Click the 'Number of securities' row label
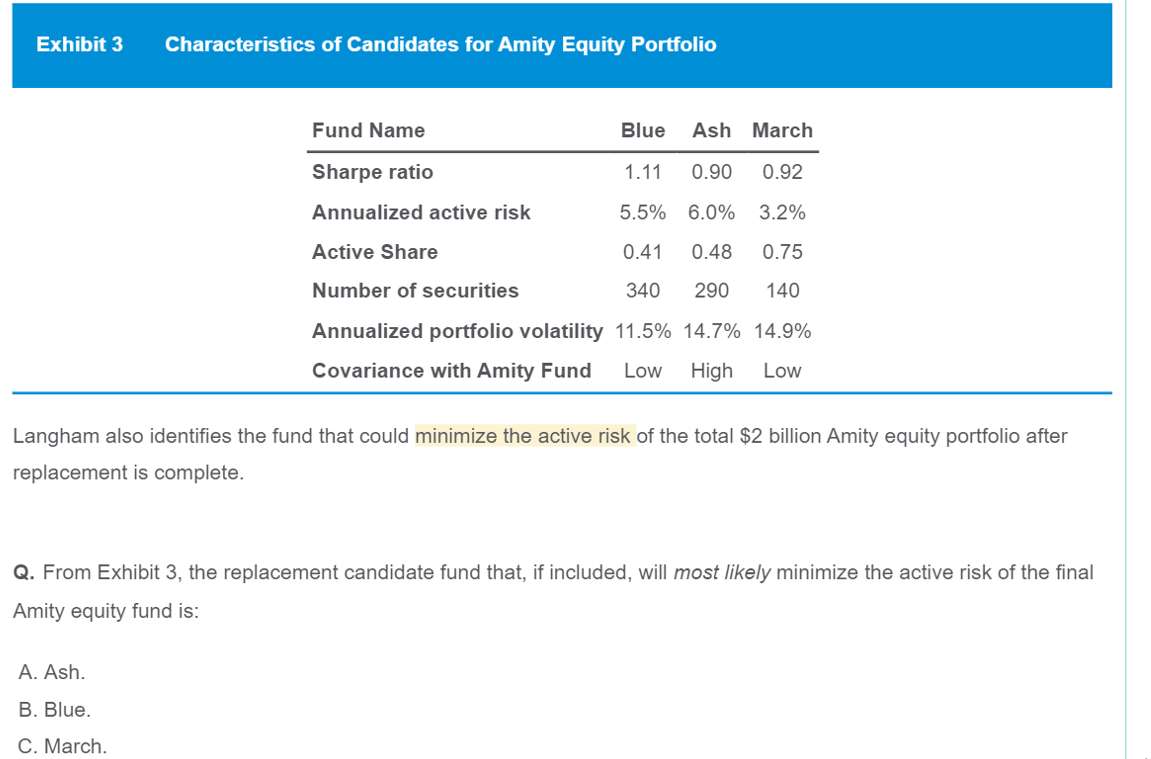The width and height of the screenshot is (1151, 759). (x=415, y=291)
